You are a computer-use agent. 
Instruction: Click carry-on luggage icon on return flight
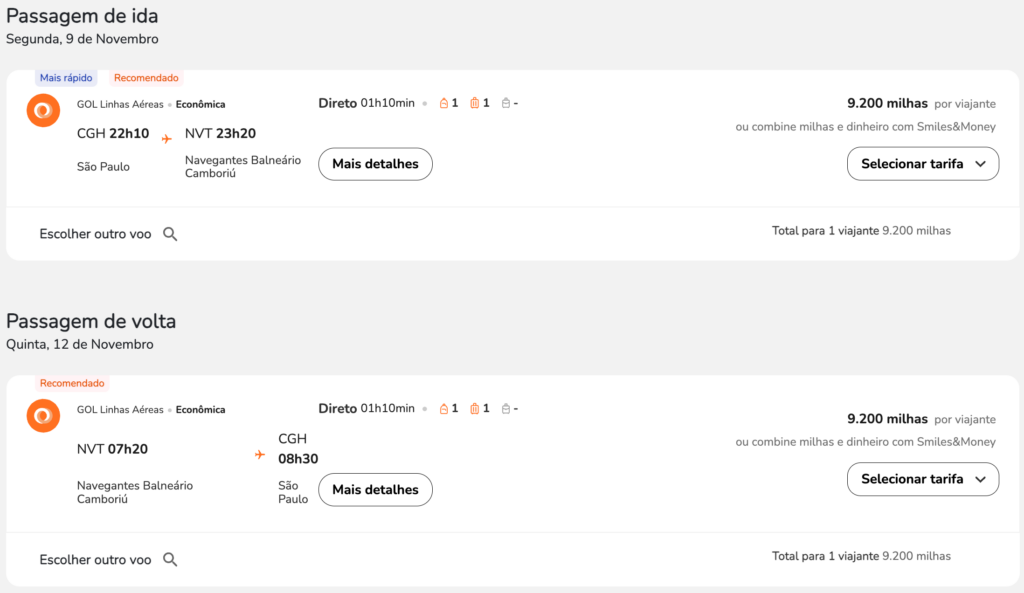475,409
